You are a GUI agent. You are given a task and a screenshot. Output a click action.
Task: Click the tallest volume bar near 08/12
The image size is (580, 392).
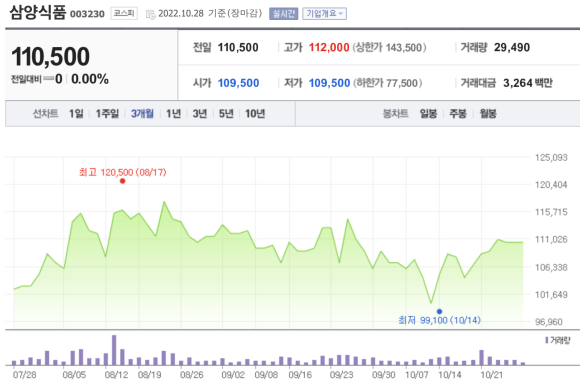tap(114, 350)
